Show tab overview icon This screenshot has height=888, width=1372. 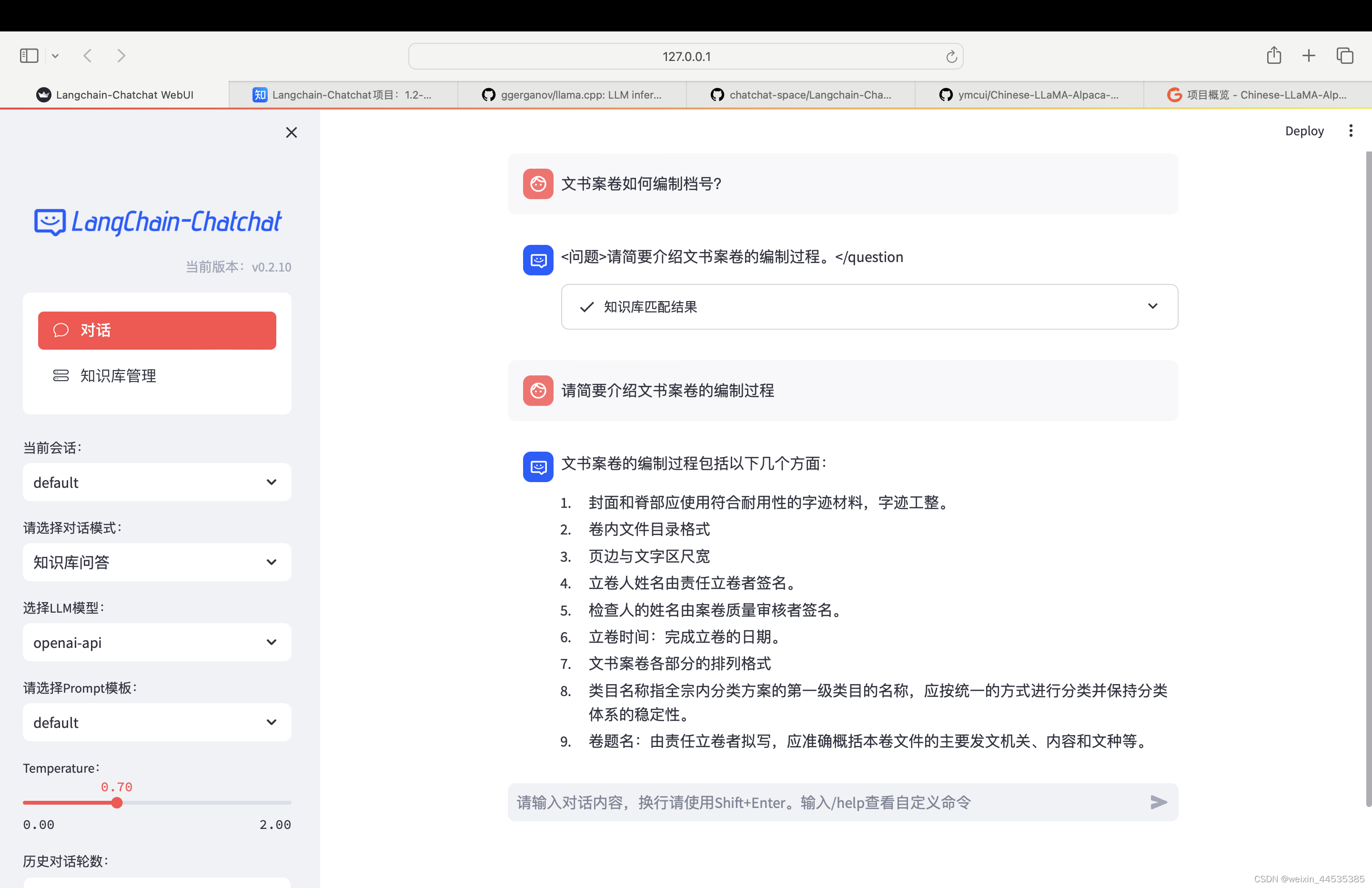pyautogui.click(x=1345, y=56)
